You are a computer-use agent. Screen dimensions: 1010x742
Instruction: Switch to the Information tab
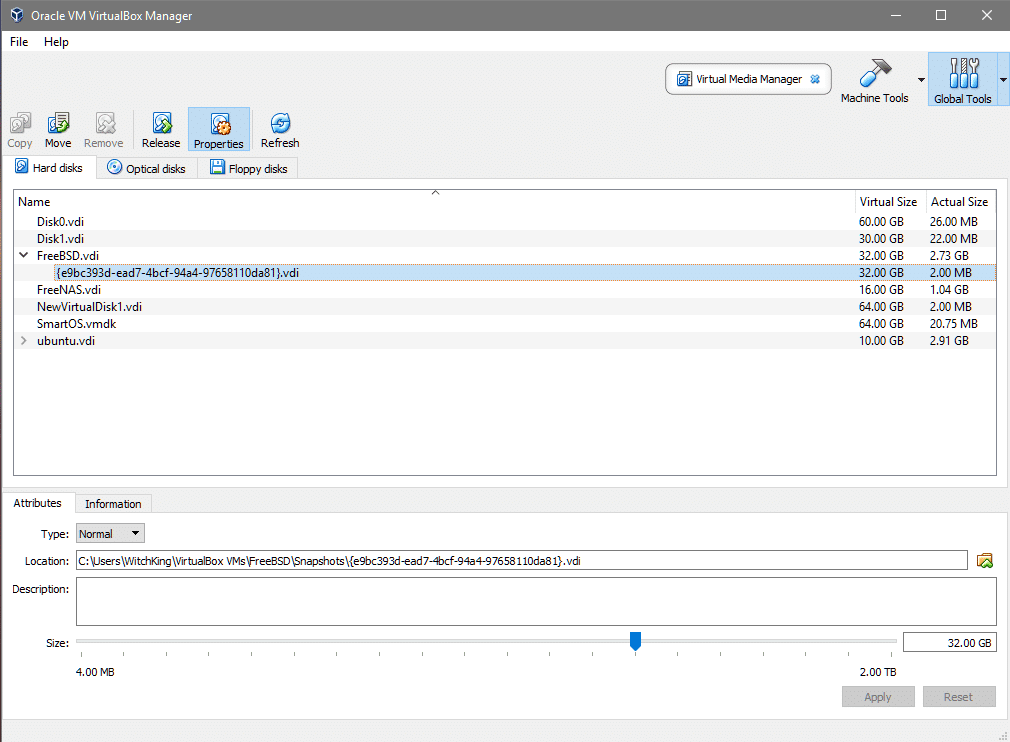tap(113, 504)
